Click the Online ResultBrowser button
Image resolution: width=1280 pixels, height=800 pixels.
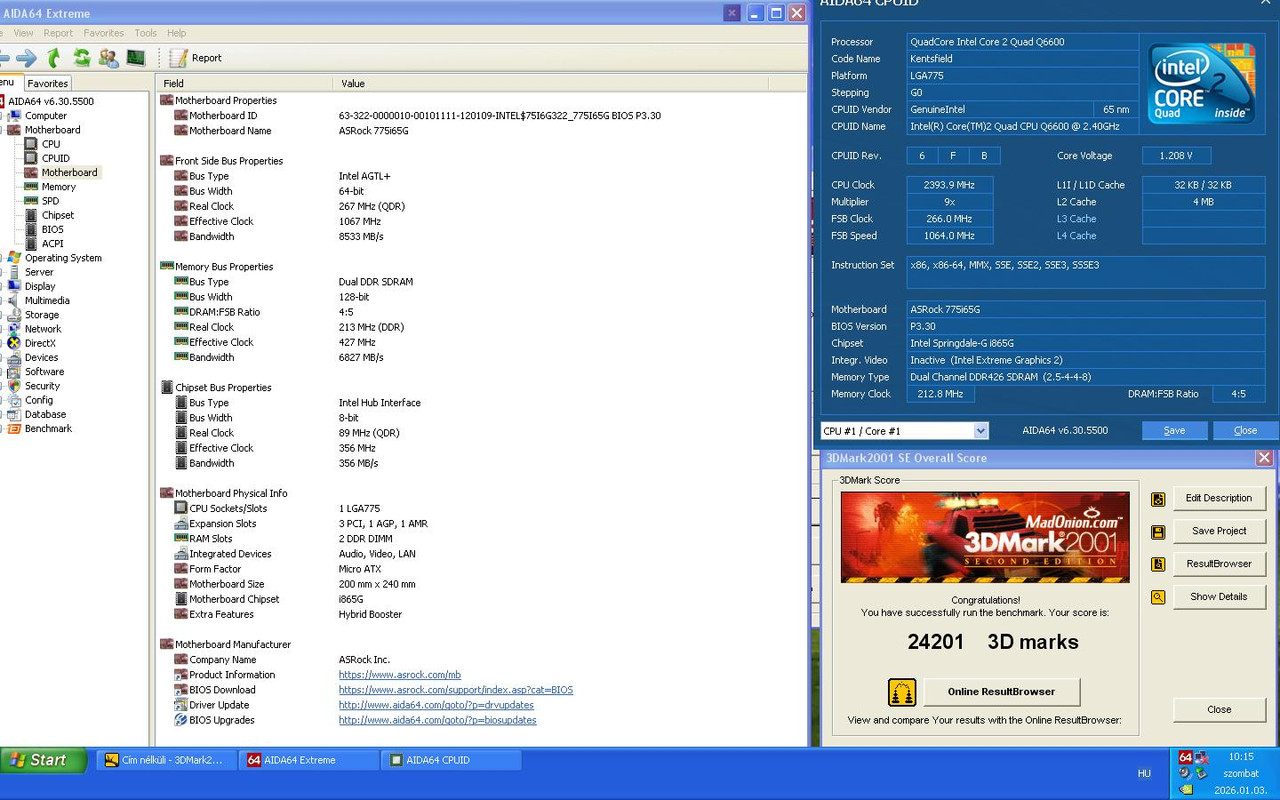coord(1001,692)
